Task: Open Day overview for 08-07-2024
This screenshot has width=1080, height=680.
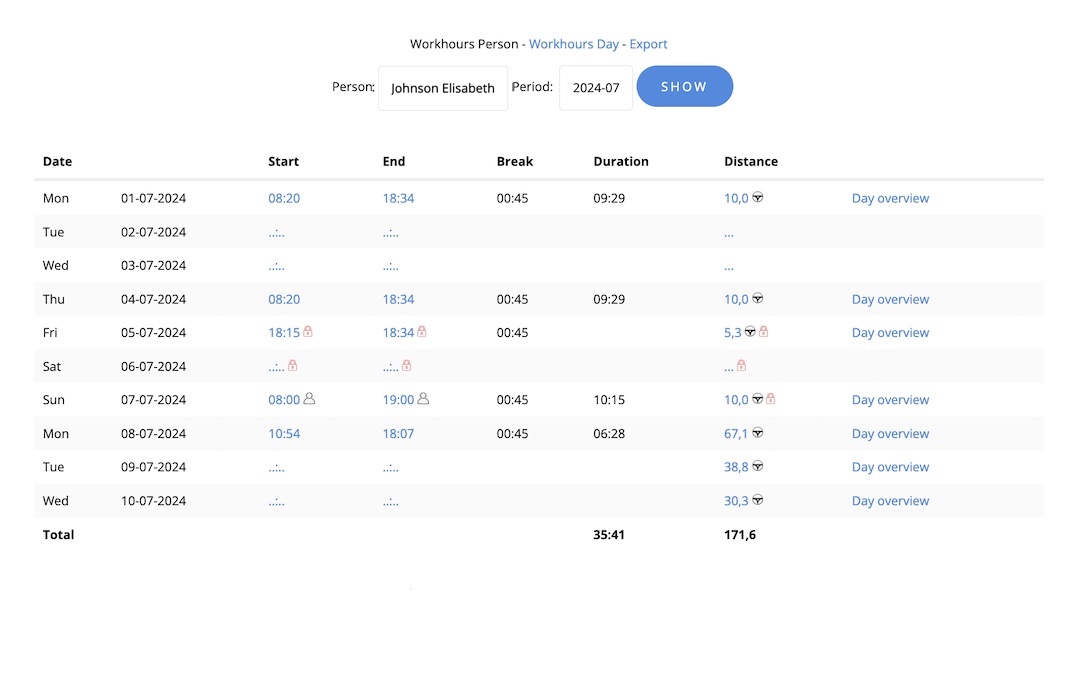Action: click(890, 434)
